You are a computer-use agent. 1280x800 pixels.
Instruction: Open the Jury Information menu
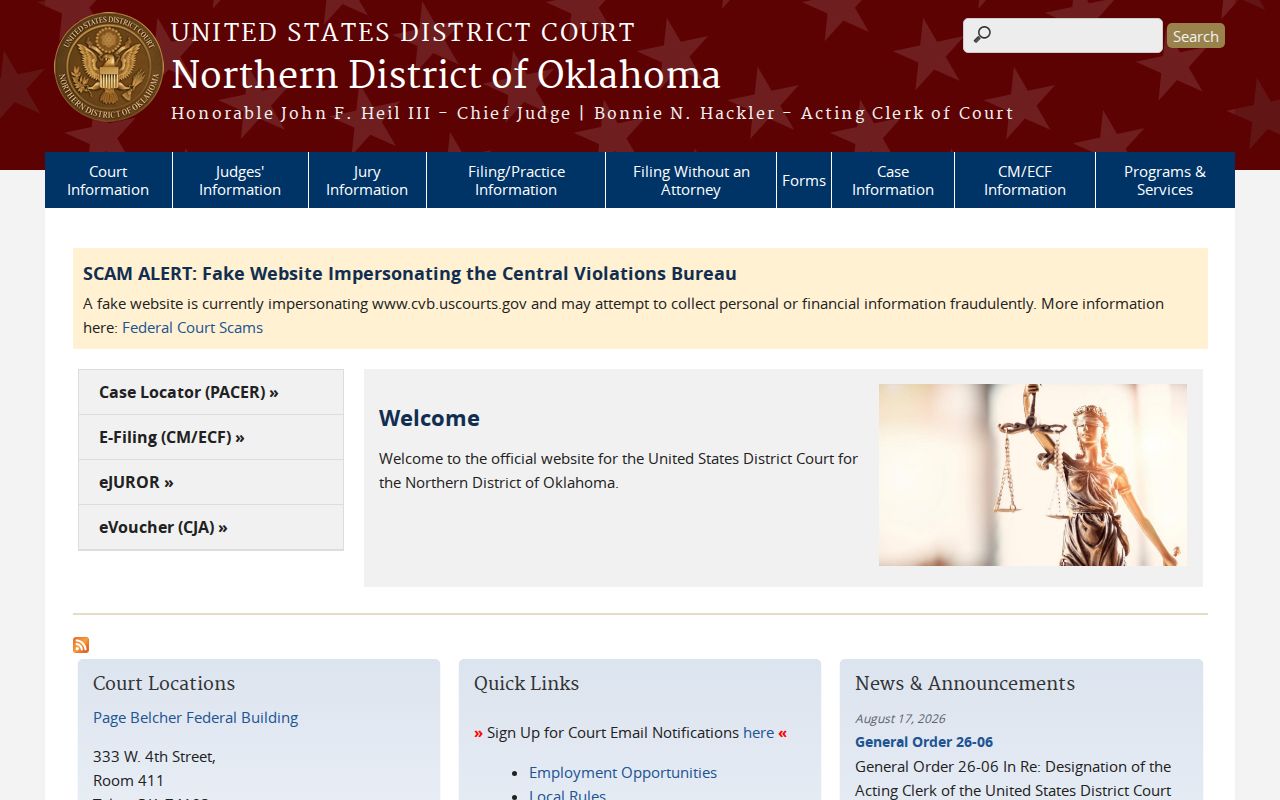(x=367, y=180)
